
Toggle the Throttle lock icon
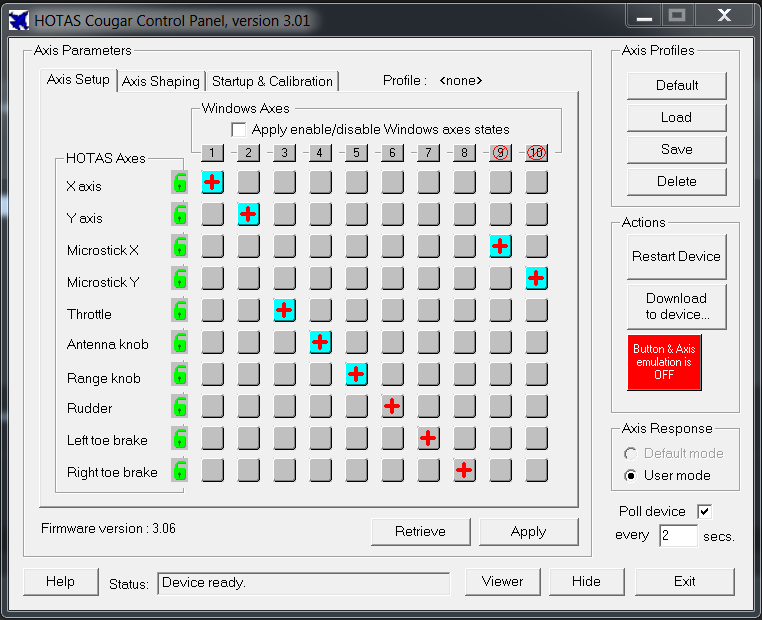click(179, 311)
